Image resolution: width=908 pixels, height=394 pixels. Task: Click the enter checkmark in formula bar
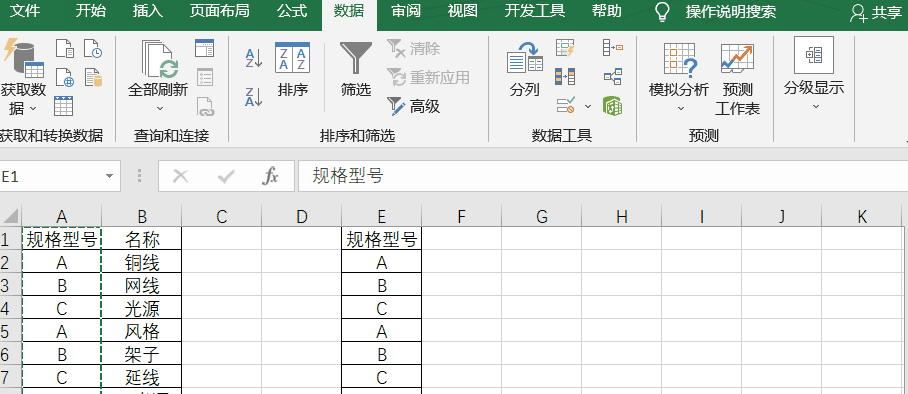coord(226,176)
